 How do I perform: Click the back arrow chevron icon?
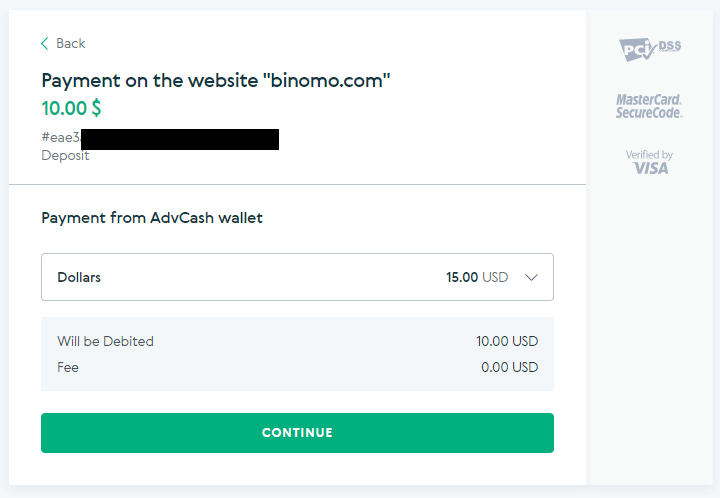pos(45,43)
